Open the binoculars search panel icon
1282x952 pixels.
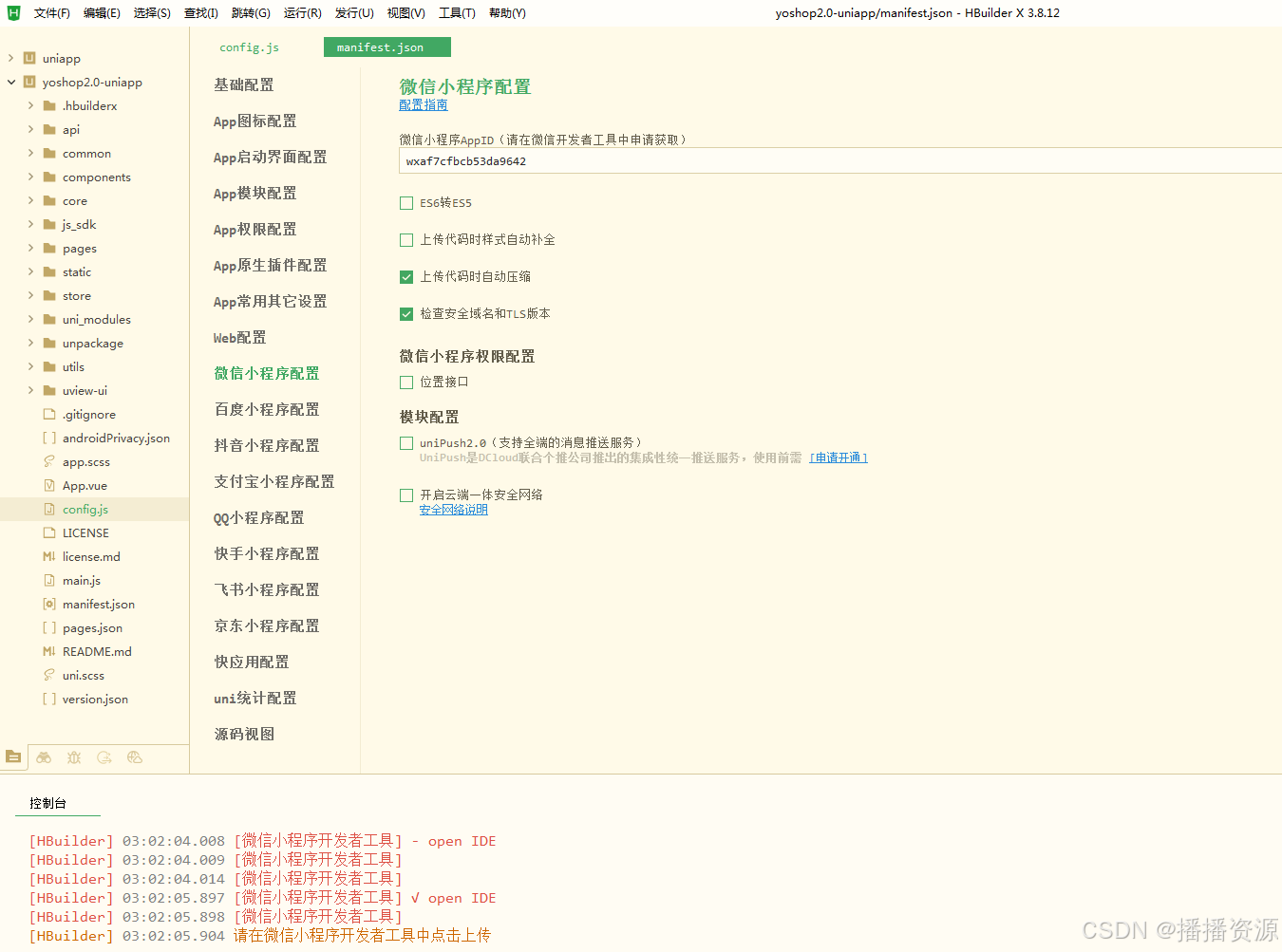coord(44,757)
